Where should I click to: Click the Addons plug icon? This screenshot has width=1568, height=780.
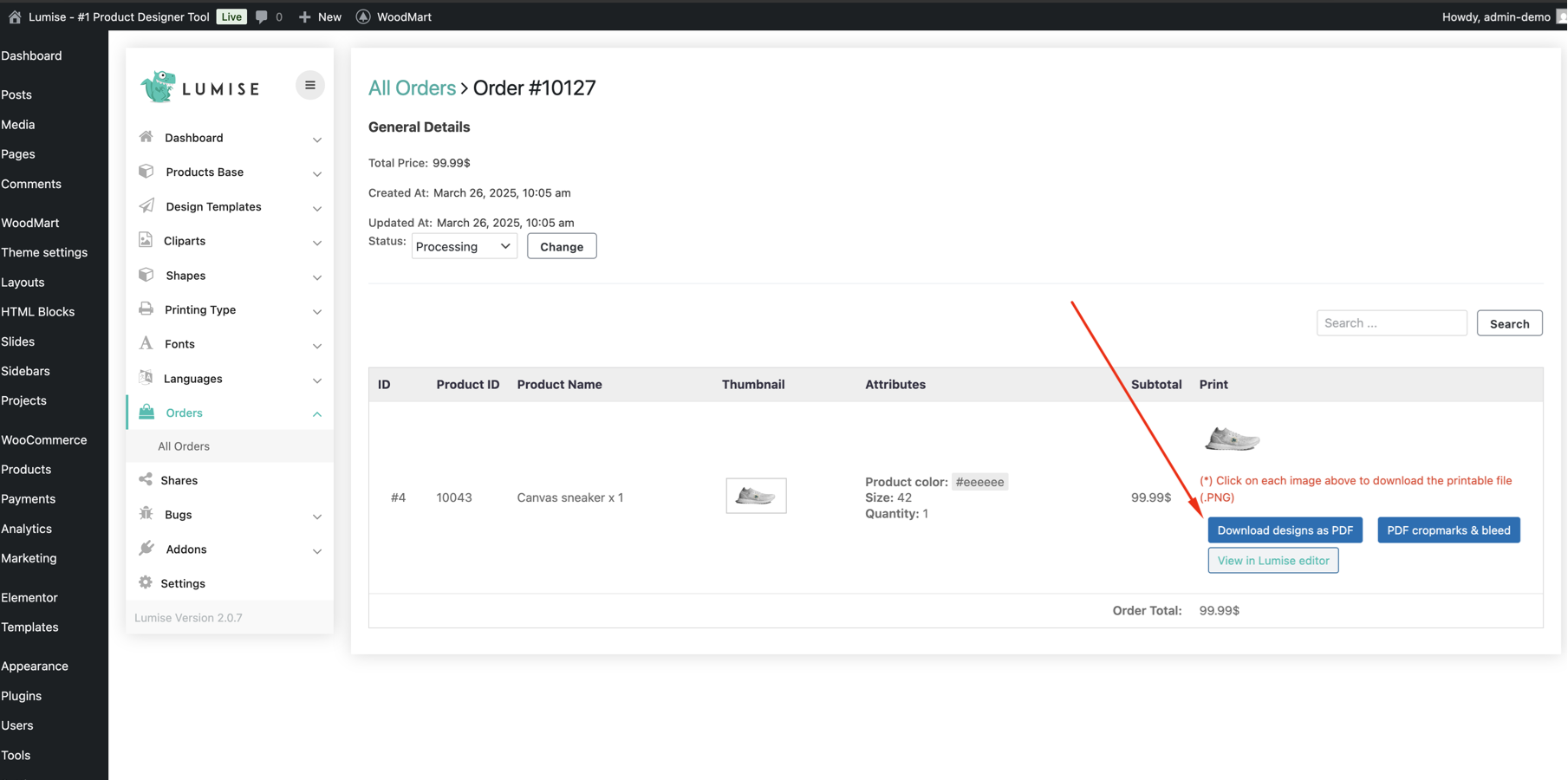coord(146,549)
